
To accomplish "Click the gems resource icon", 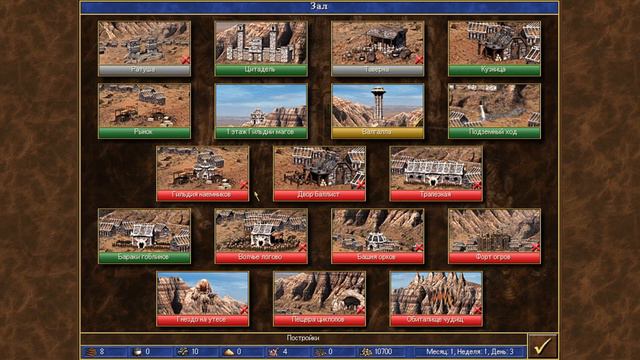I will point(320,352).
